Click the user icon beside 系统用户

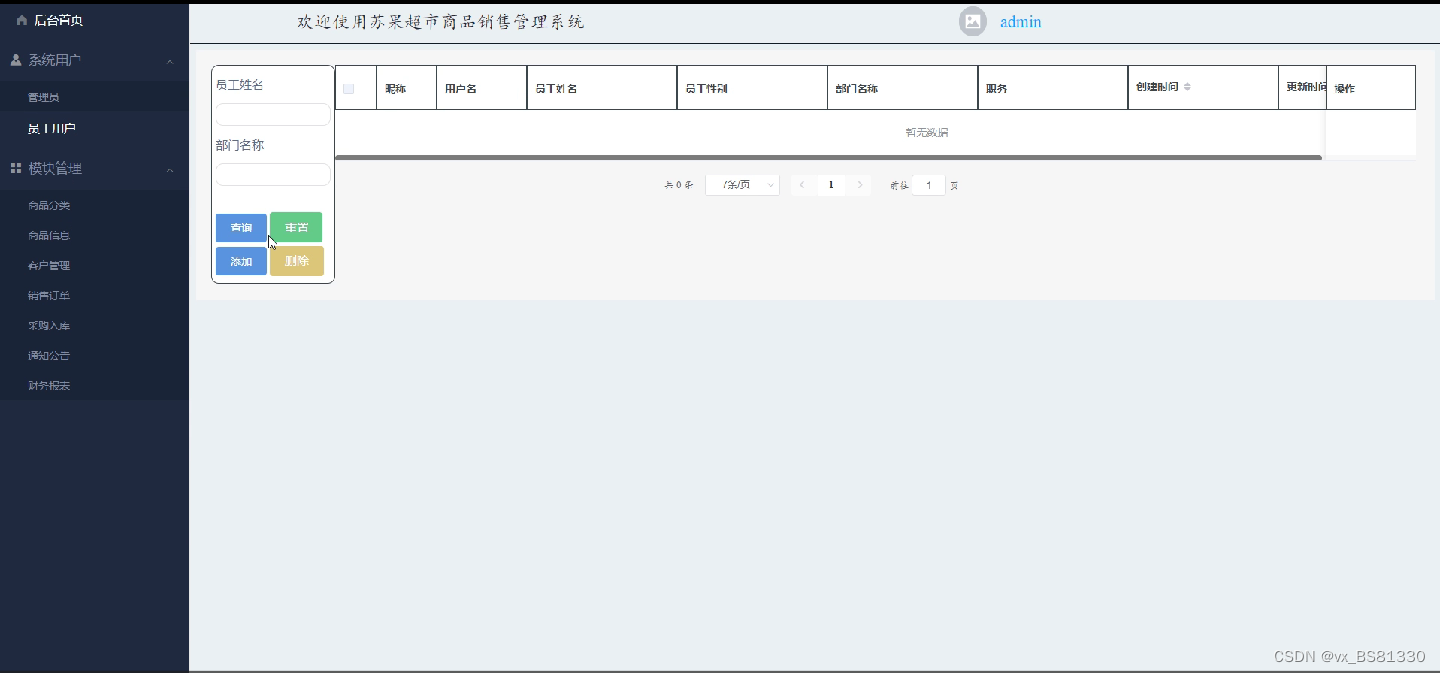coord(16,60)
